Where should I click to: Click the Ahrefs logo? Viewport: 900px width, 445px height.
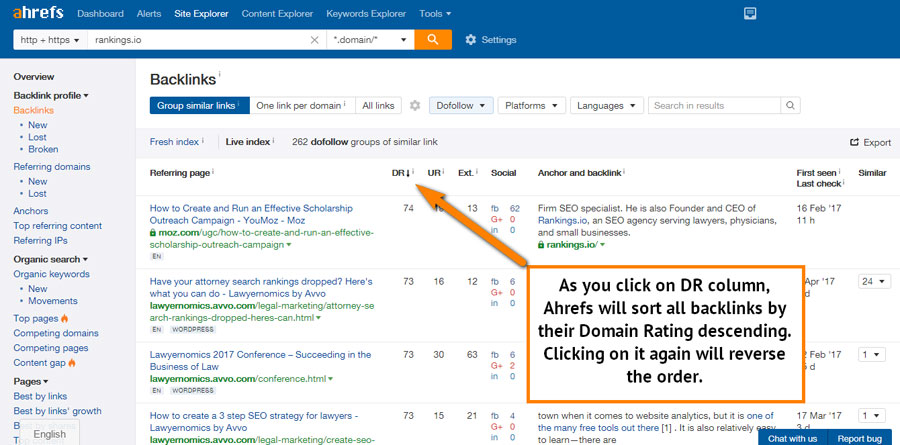(36, 14)
